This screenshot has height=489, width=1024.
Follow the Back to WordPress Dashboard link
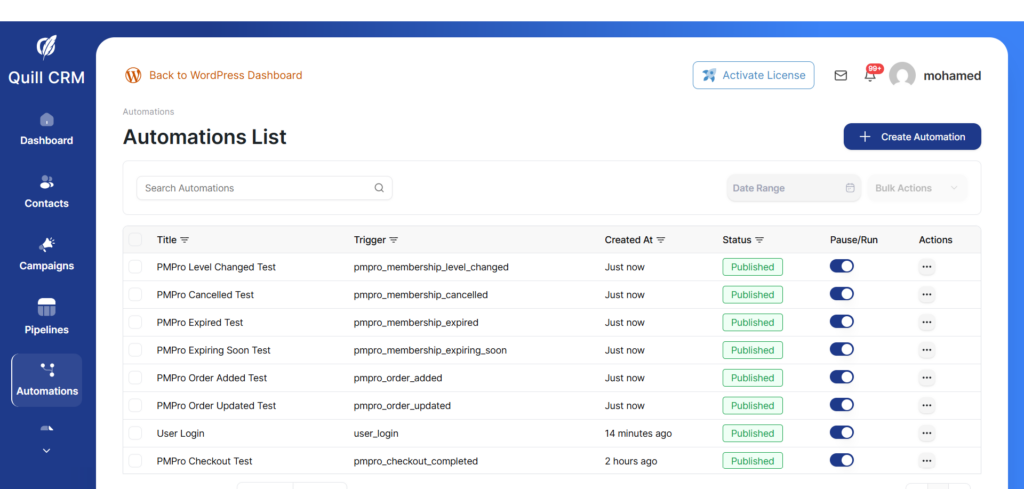225,75
